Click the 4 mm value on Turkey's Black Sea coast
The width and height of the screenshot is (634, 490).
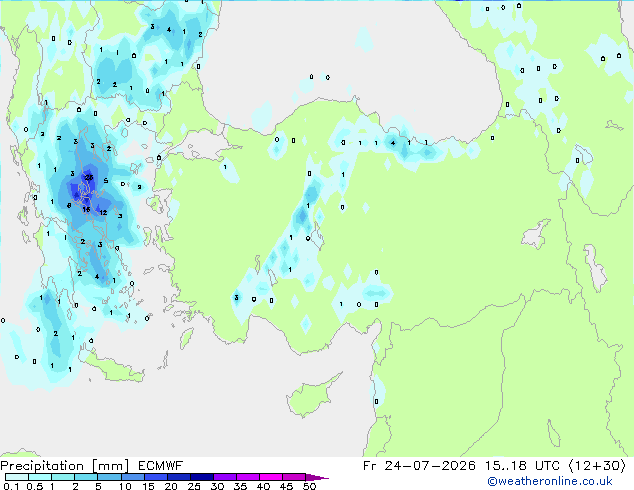393,143
